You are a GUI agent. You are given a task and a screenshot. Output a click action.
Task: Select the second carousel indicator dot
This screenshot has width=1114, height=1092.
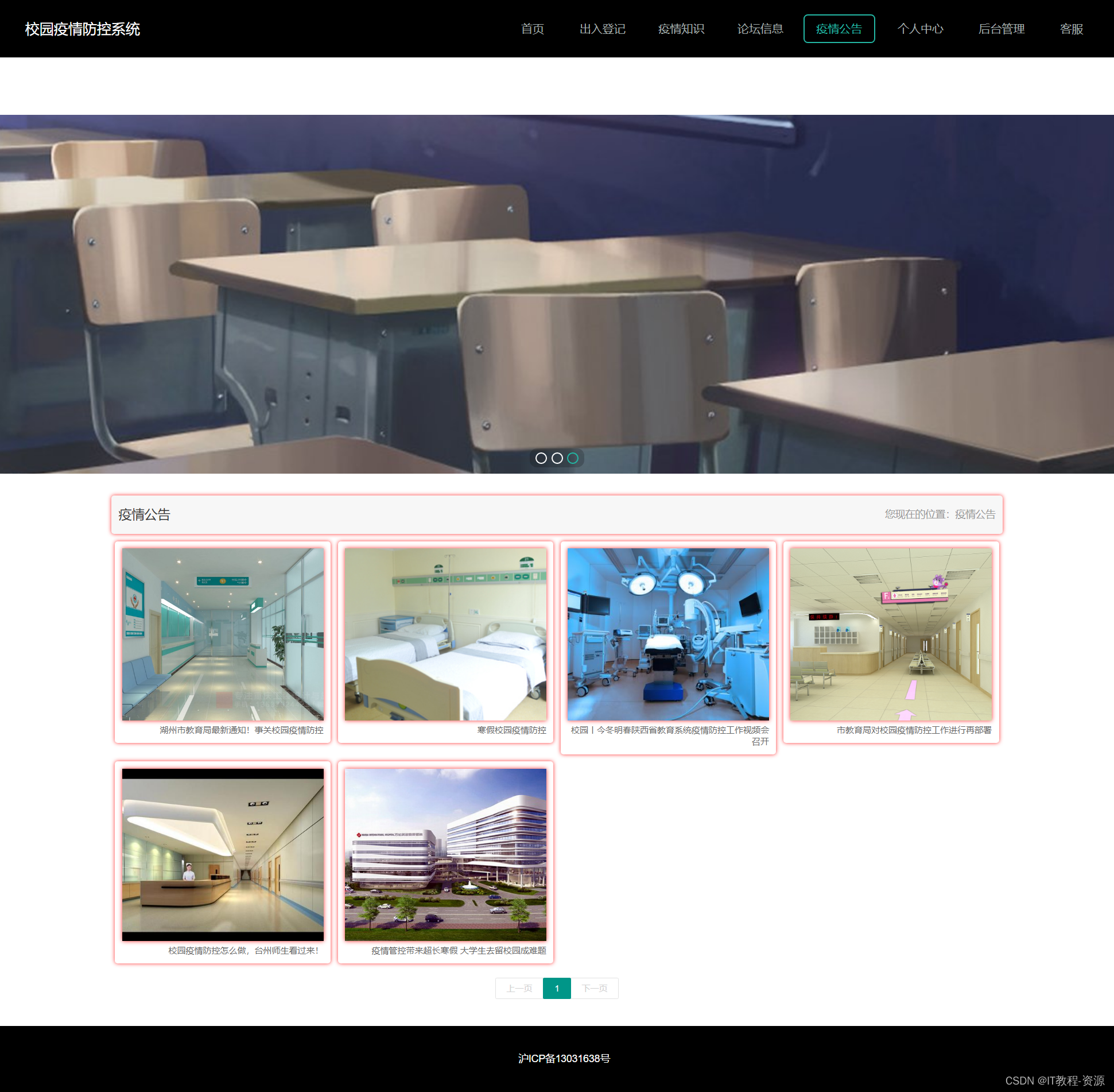(557, 458)
